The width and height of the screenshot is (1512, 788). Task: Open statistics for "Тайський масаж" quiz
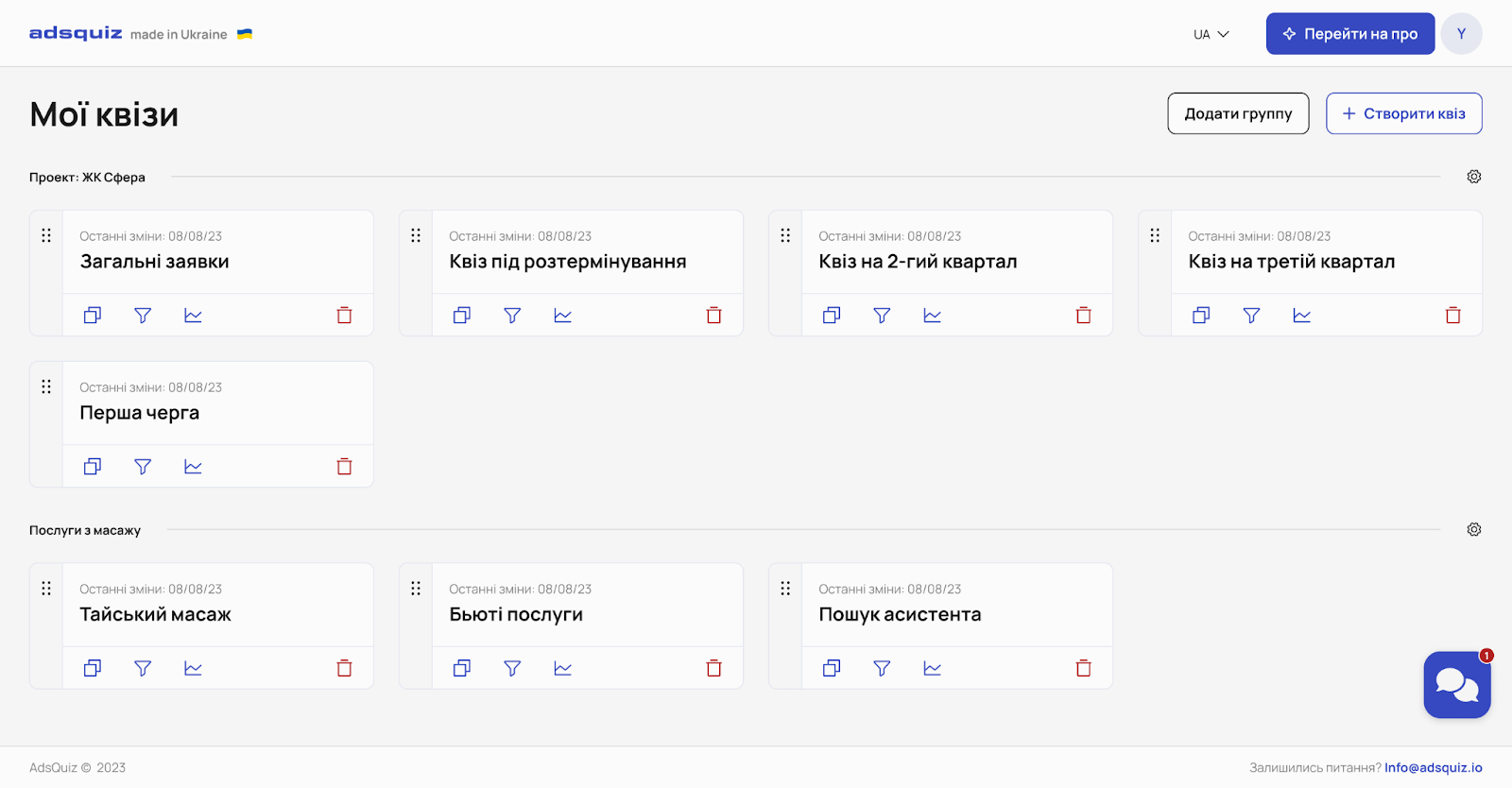click(x=194, y=669)
